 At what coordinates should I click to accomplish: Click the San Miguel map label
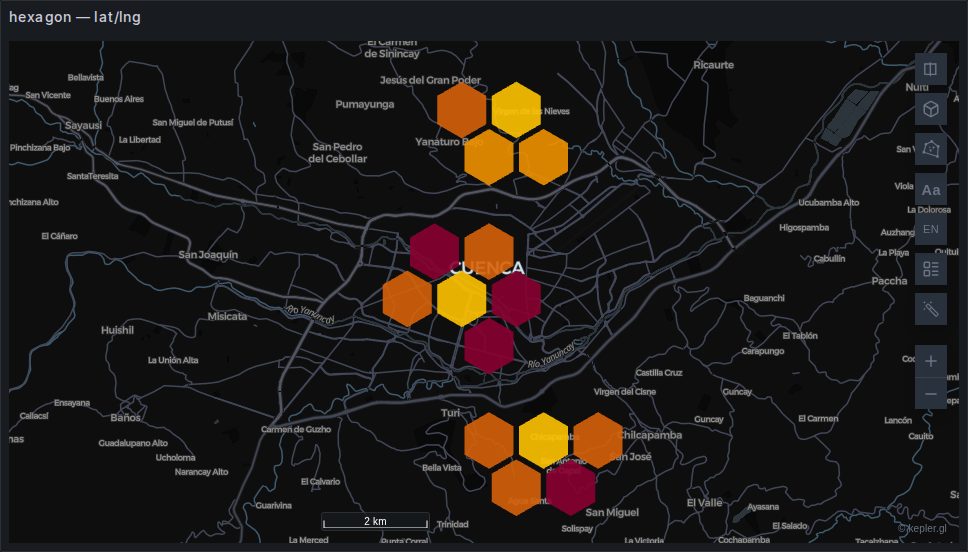(x=612, y=512)
